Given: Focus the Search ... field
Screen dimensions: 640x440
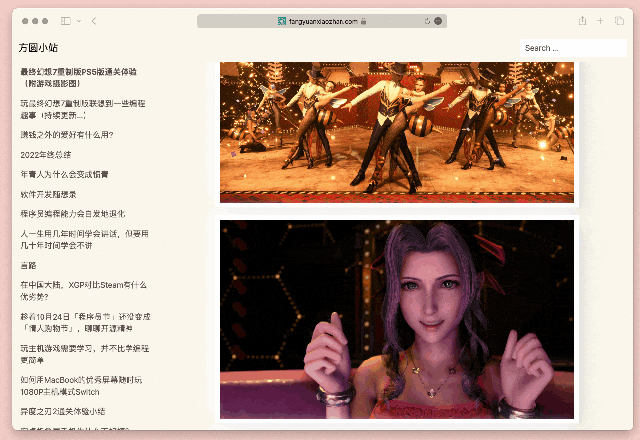Looking at the screenshot, I should (x=573, y=48).
